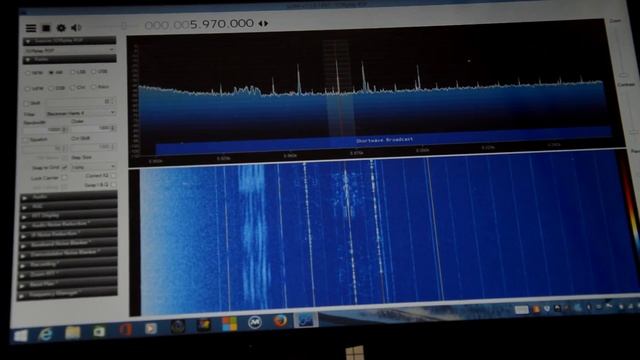
Task: Click the active SDR# taskbar button
Action: (x=306, y=320)
